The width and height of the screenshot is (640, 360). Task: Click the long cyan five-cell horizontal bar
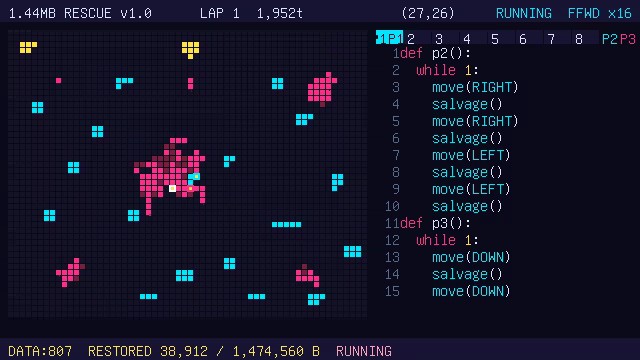(x=286, y=224)
